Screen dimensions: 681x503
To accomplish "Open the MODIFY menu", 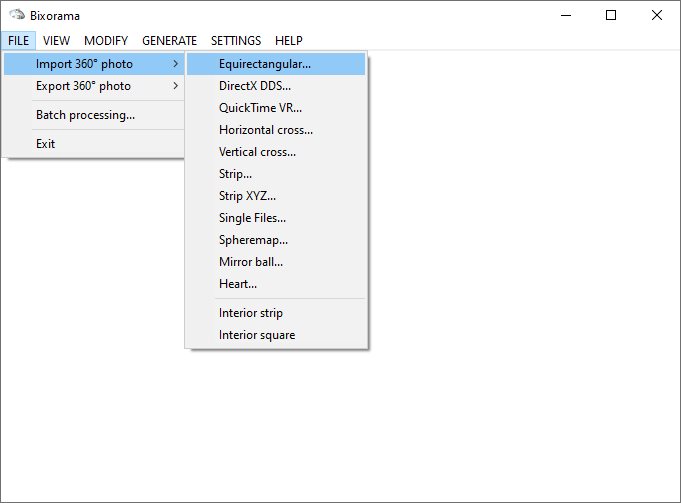I will point(106,41).
